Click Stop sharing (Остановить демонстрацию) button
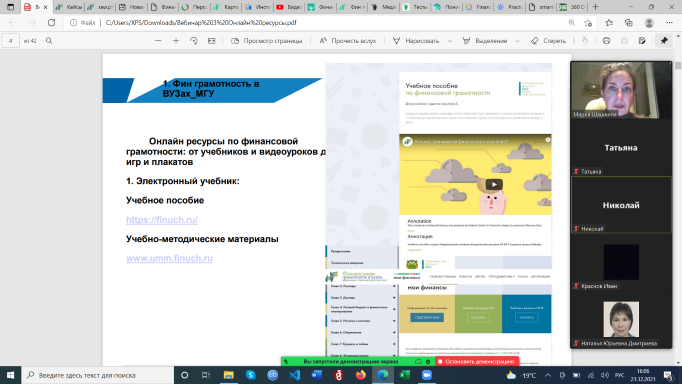The height and width of the screenshot is (384, 682). (x=476, y=361)
